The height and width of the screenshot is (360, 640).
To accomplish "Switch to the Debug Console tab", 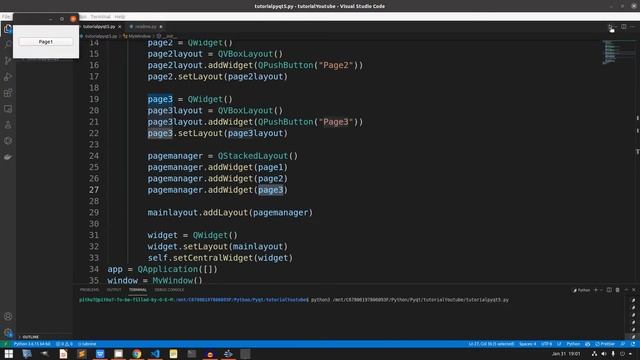I will [169, 290].
